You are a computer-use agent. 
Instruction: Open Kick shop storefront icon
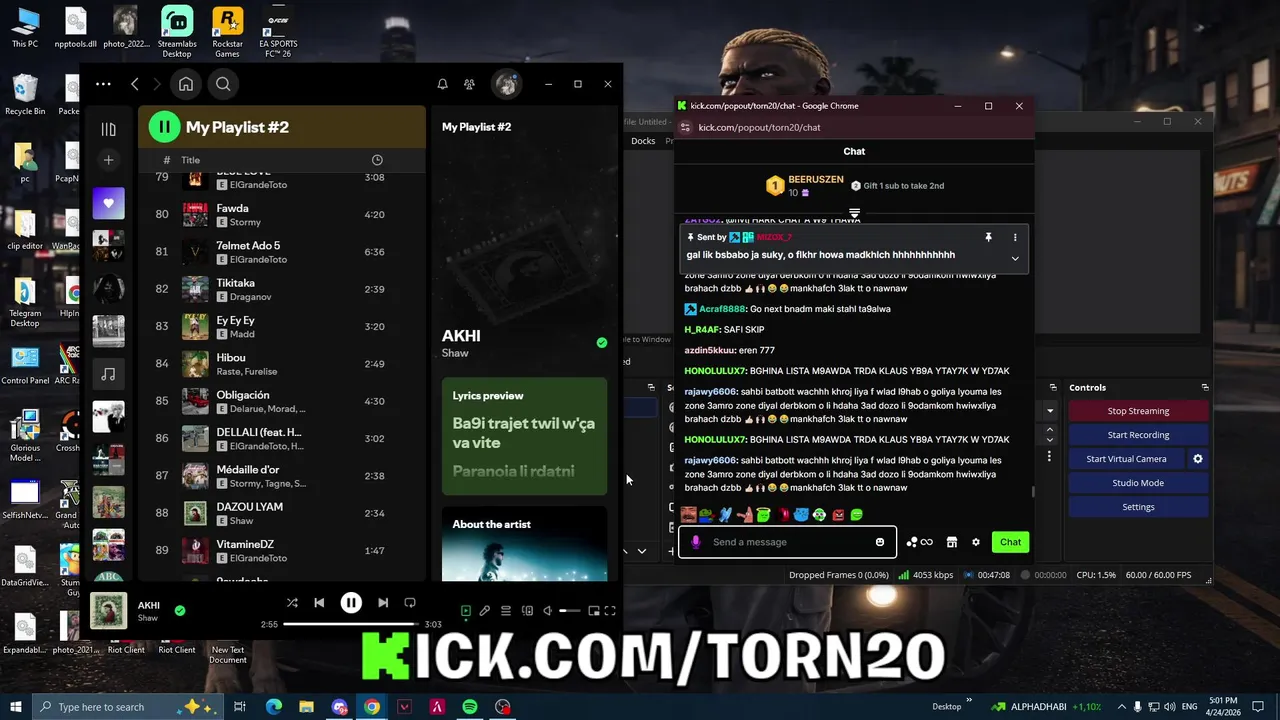pyautogui.click(x=952, y=542)
